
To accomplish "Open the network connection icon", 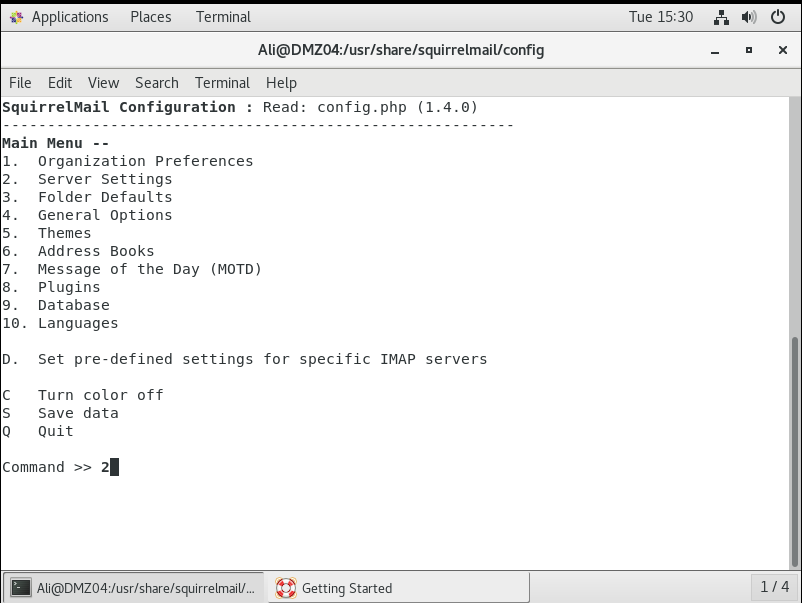I will [721, 17].
